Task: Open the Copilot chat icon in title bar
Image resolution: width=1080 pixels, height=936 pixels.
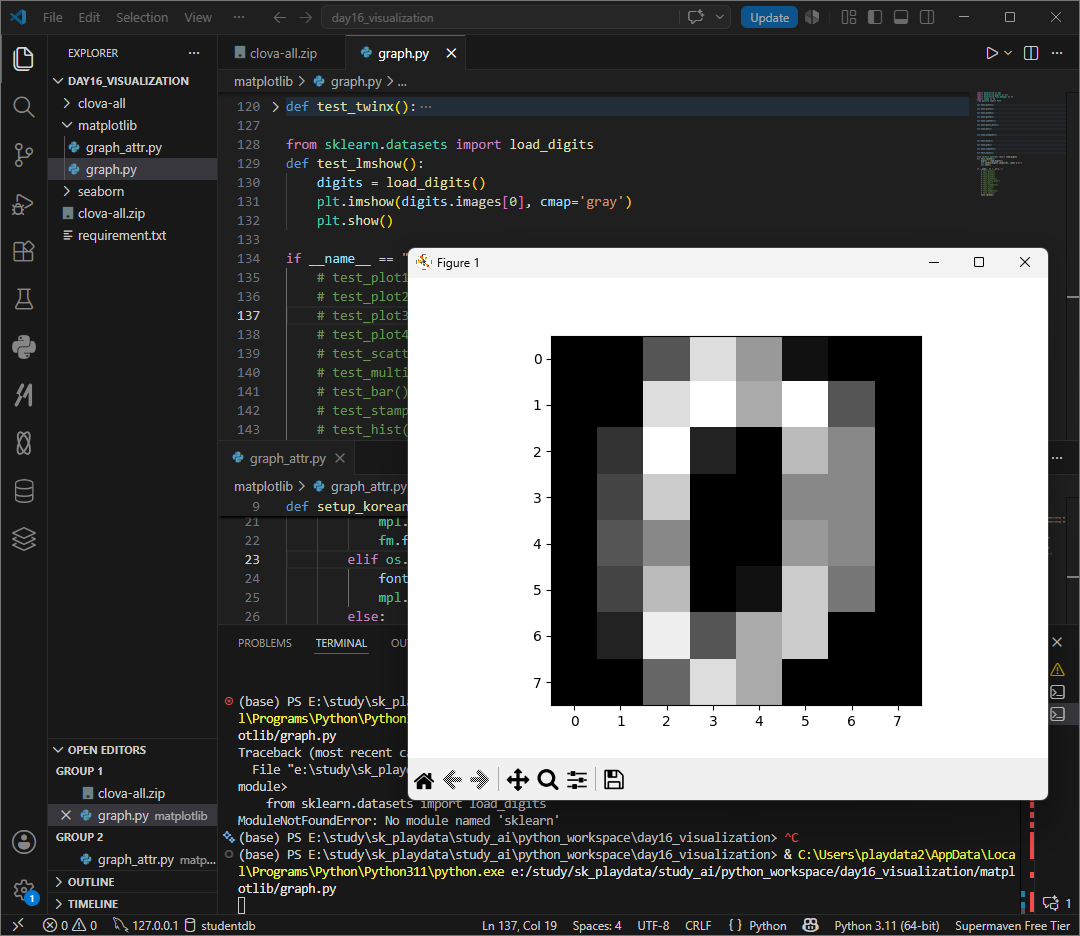Action: pos(696,17)
